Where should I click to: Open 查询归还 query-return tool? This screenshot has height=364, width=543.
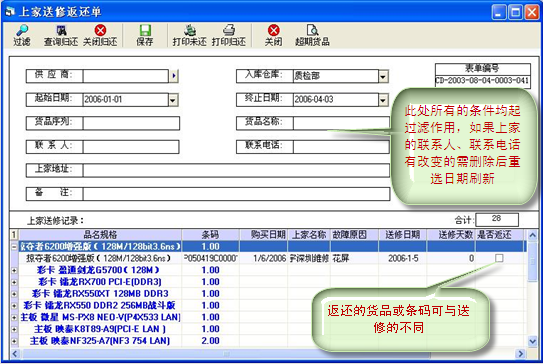61,35
